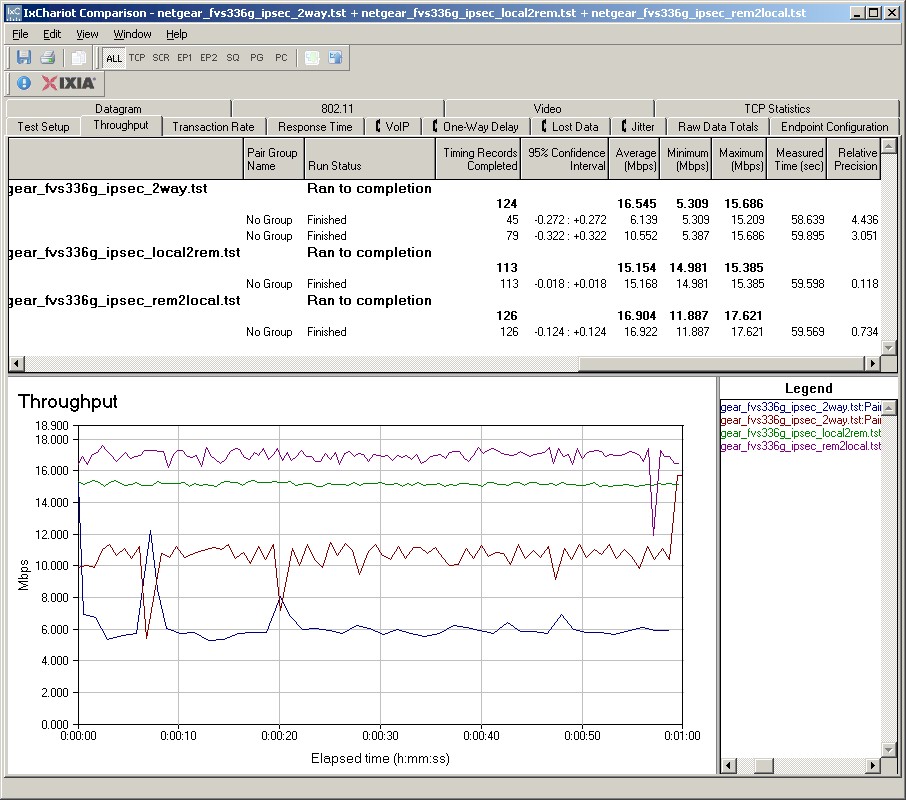Open the File menu

pyautogui.click(x=20, y=34)
